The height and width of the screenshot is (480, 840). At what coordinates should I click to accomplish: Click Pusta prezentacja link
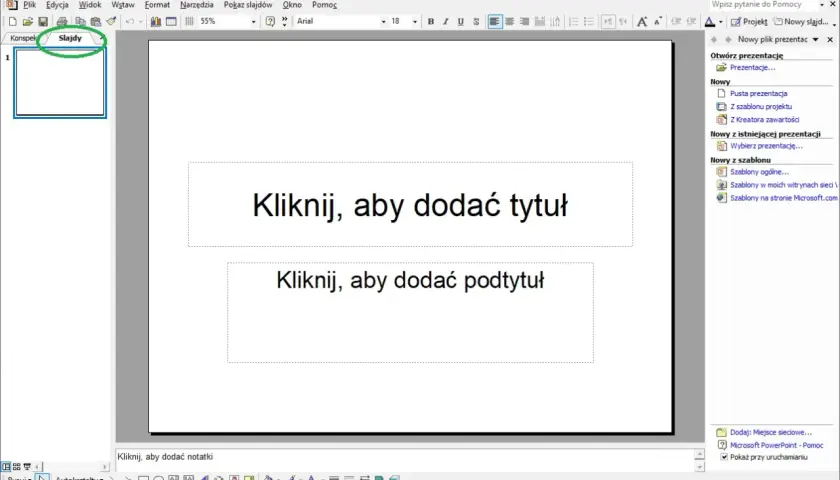(x=758, y=94)
